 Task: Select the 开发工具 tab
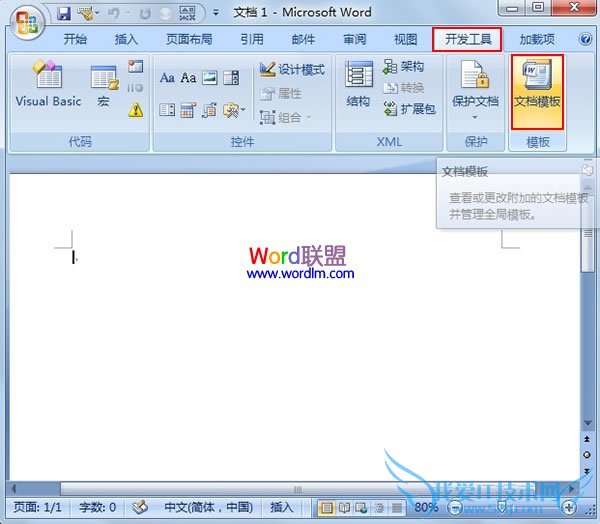(467, 39)
